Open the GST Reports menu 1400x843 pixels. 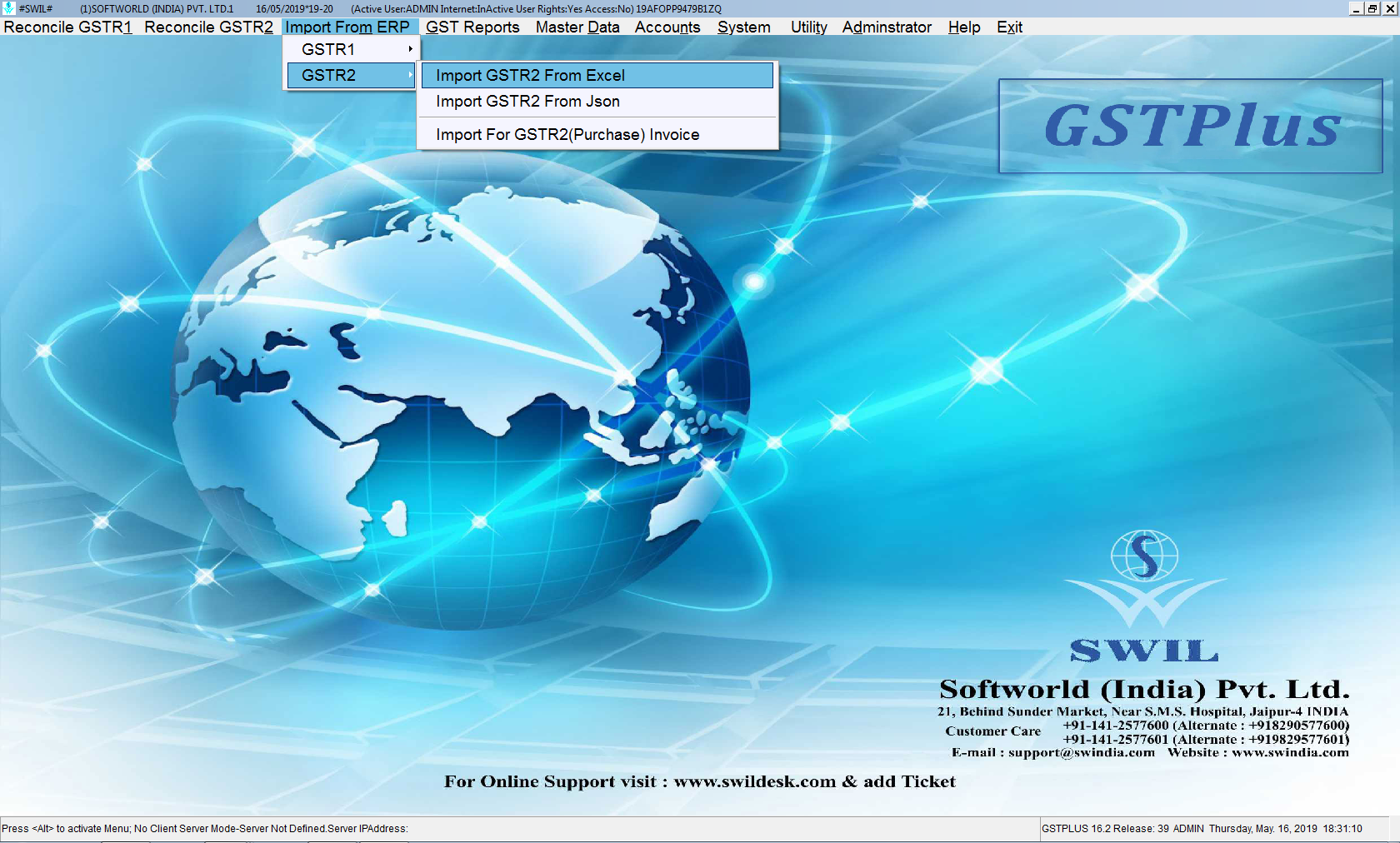point(472,27)
